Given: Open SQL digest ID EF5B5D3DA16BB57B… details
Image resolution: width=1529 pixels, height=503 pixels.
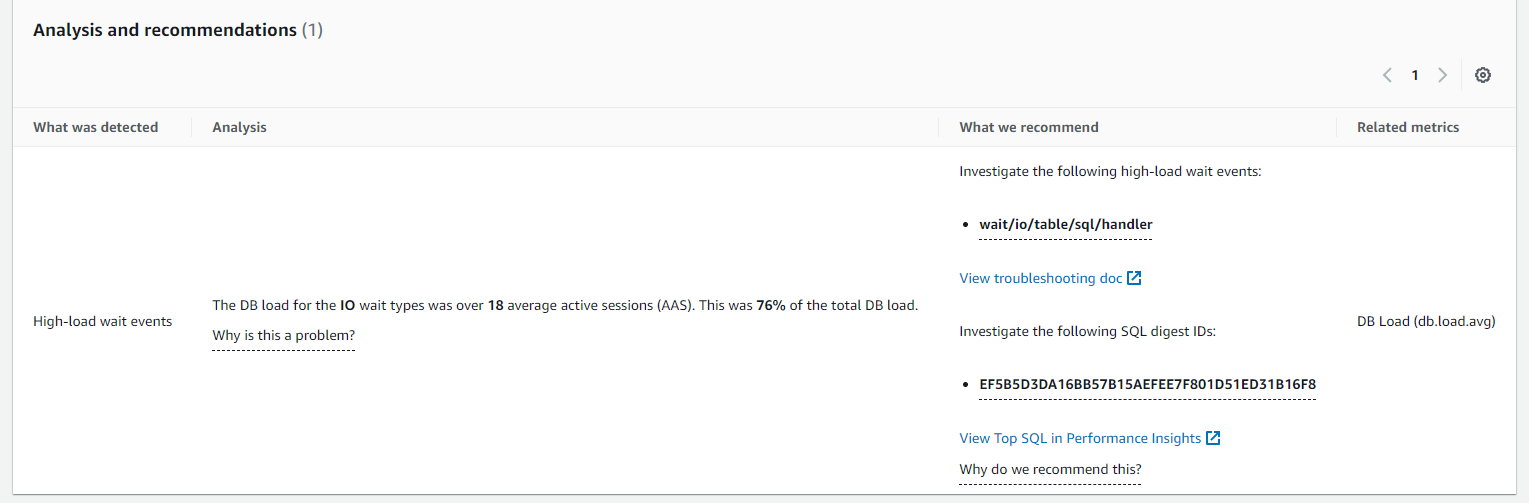Looking at the screenshot, I should click(1147, 385).
